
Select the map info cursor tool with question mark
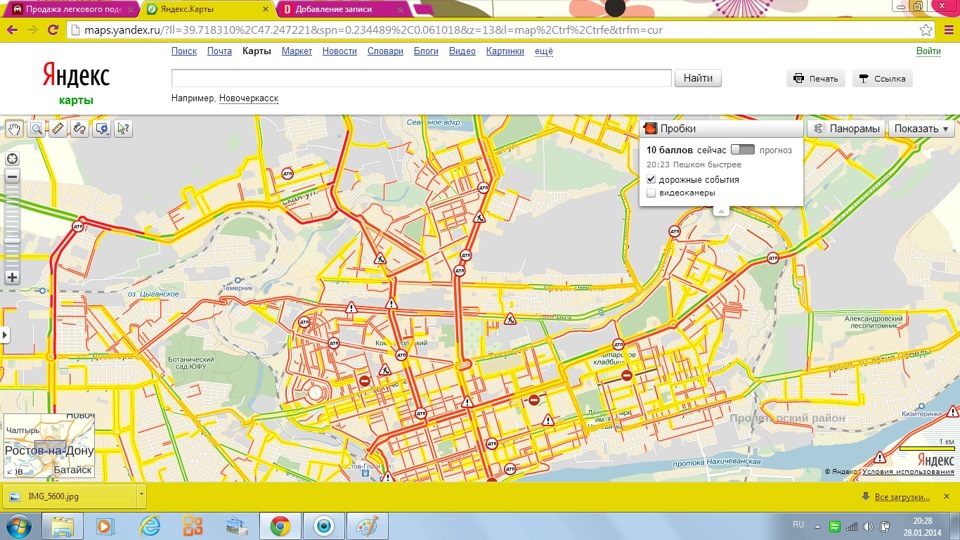point(124,129)
